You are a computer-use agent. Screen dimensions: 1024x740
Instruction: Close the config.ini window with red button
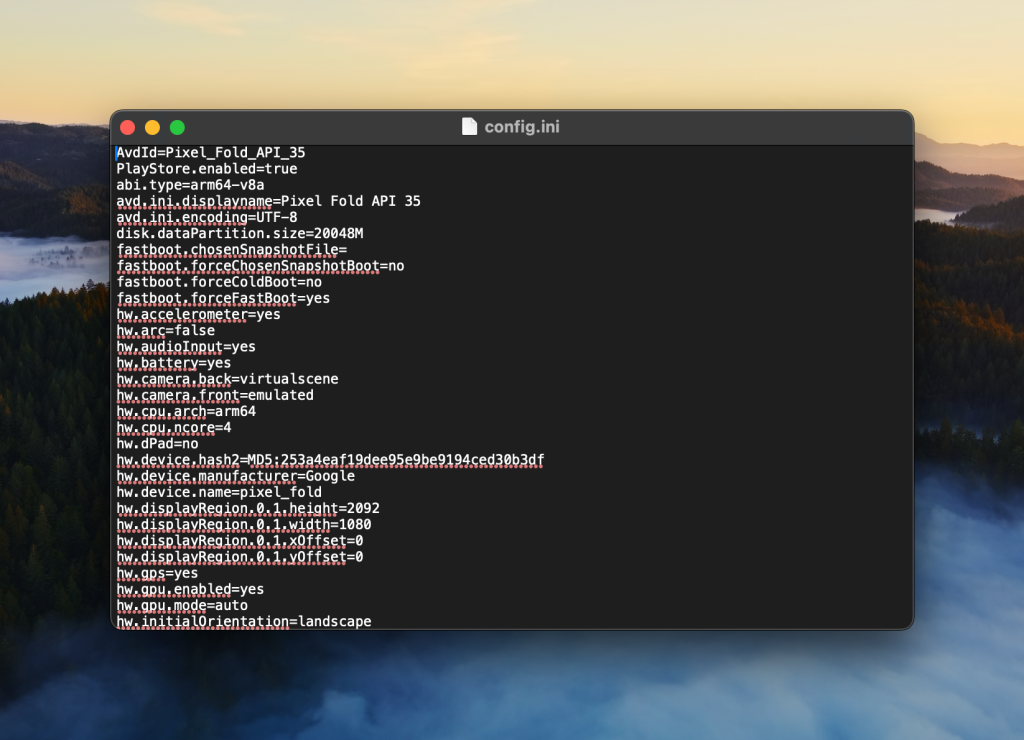(128, 127)
